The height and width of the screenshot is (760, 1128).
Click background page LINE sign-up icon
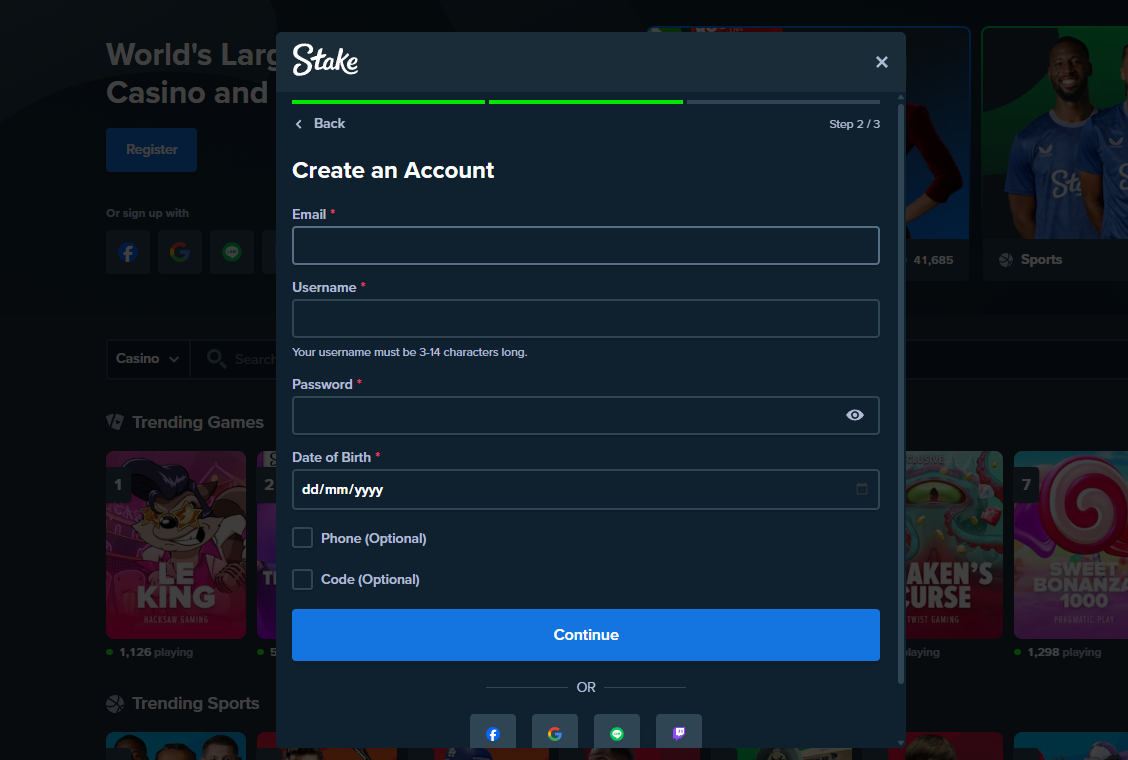coord(232,253)
